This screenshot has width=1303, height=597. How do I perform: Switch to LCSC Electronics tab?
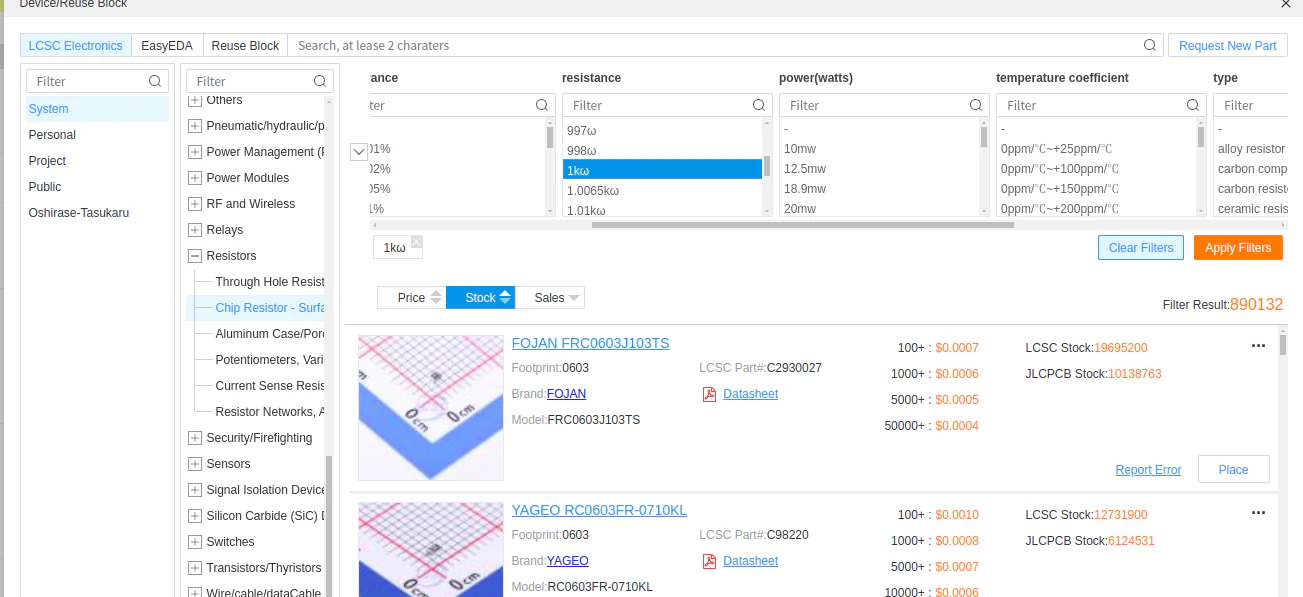click(76, 45)
